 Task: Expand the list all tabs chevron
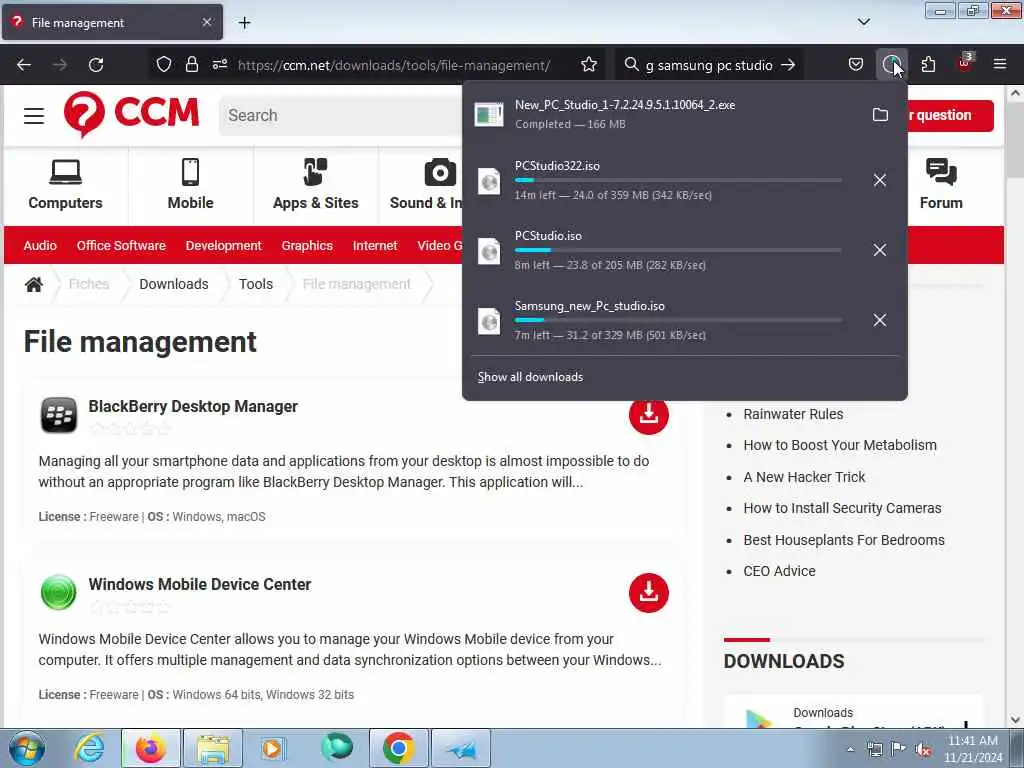[x=863, y=22]
